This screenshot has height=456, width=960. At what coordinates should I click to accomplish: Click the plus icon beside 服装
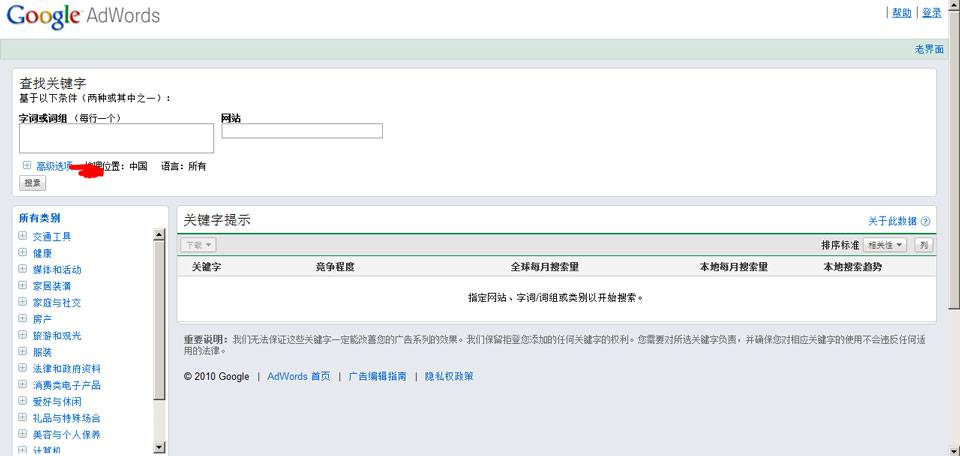coord(22,352)
